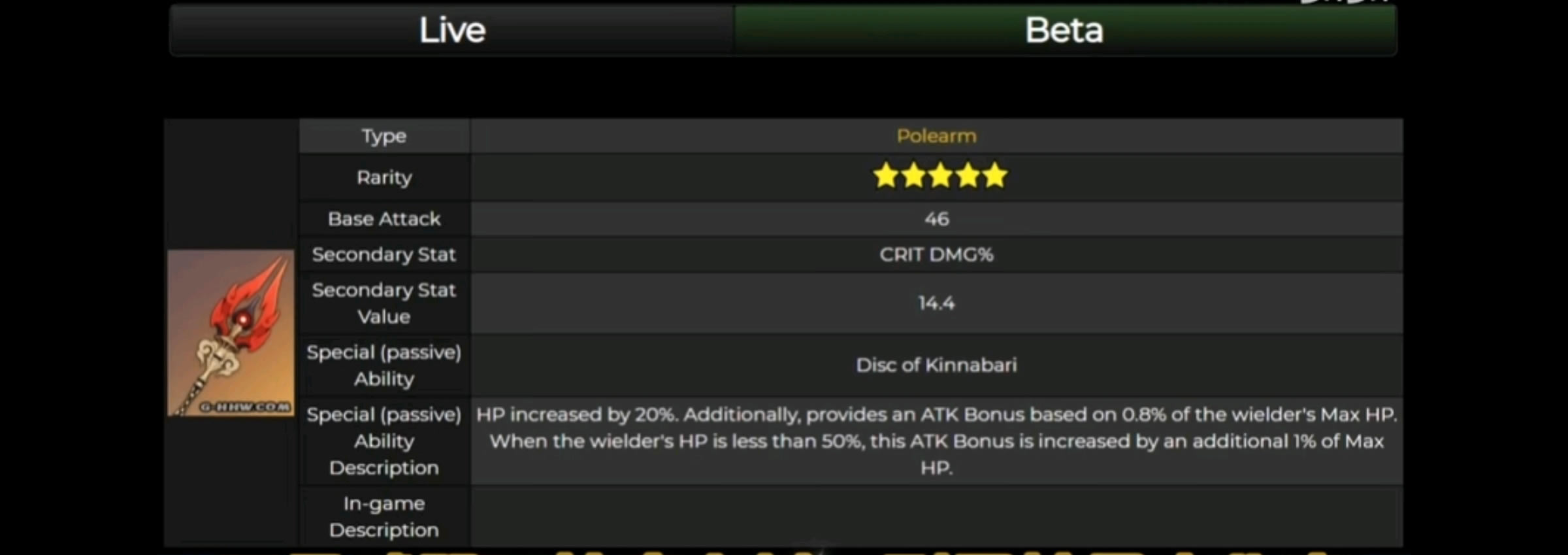1568x555 pixels.
Task: Click the G-HHW.COM watermark on the image
Action: (245, 407)
